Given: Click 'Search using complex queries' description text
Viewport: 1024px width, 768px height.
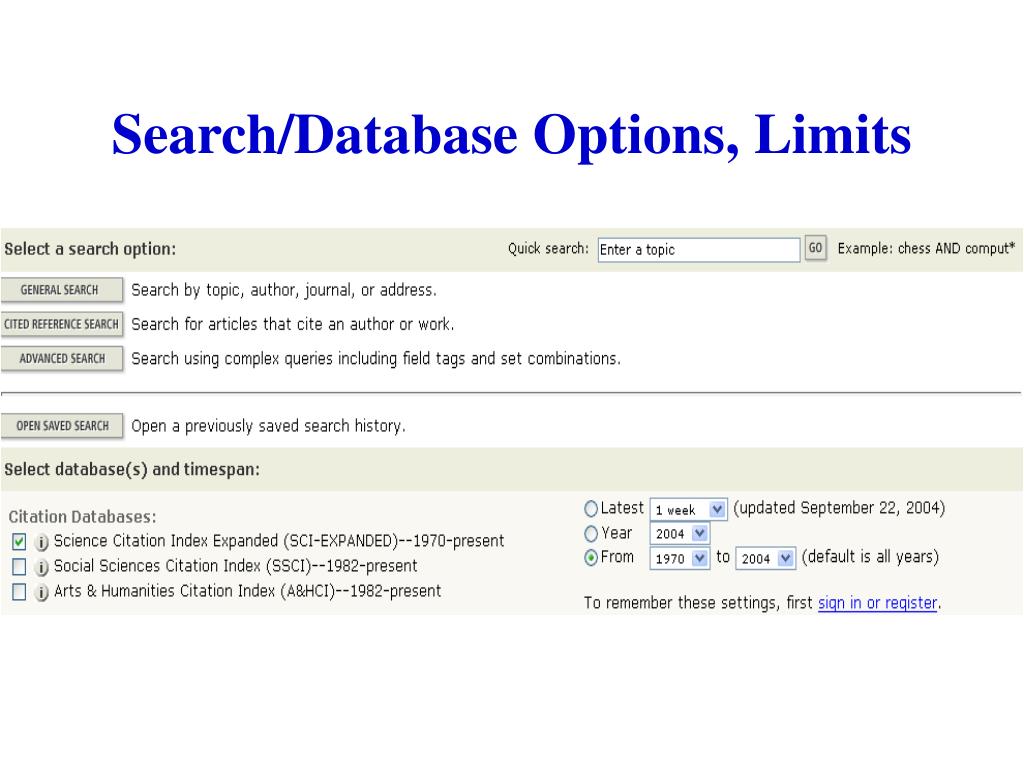Looking at the screenshot, I should tap(376, 359).
